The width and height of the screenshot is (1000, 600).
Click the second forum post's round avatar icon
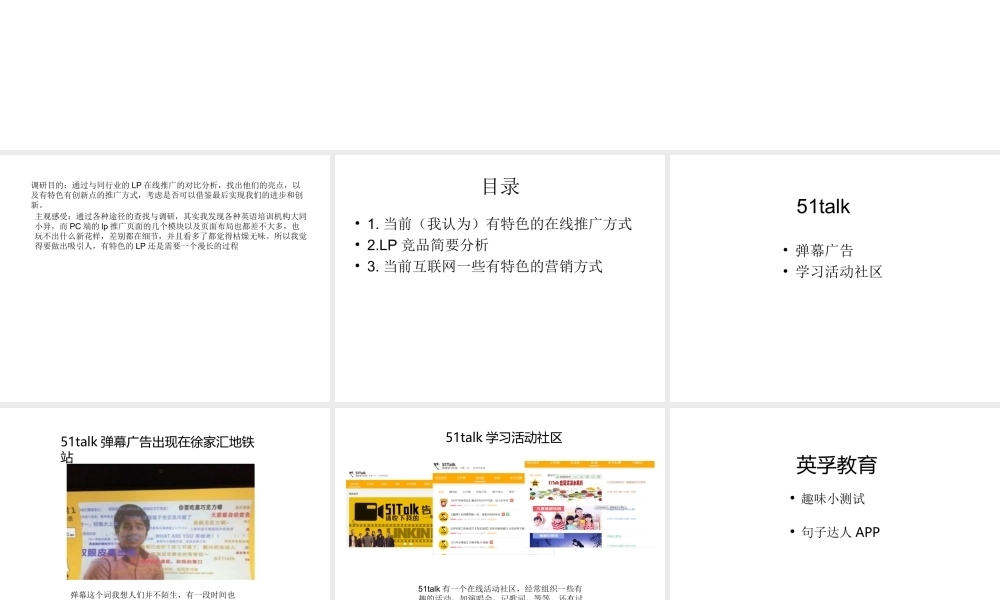(x=443, y=516)
